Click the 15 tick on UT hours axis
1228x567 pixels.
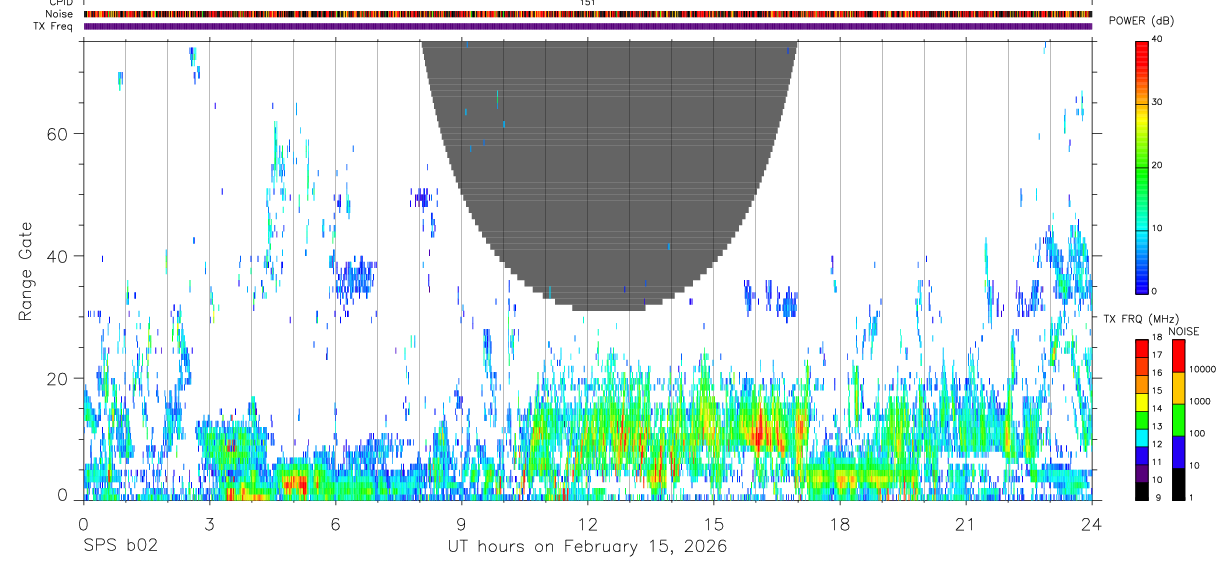[713, 523]
